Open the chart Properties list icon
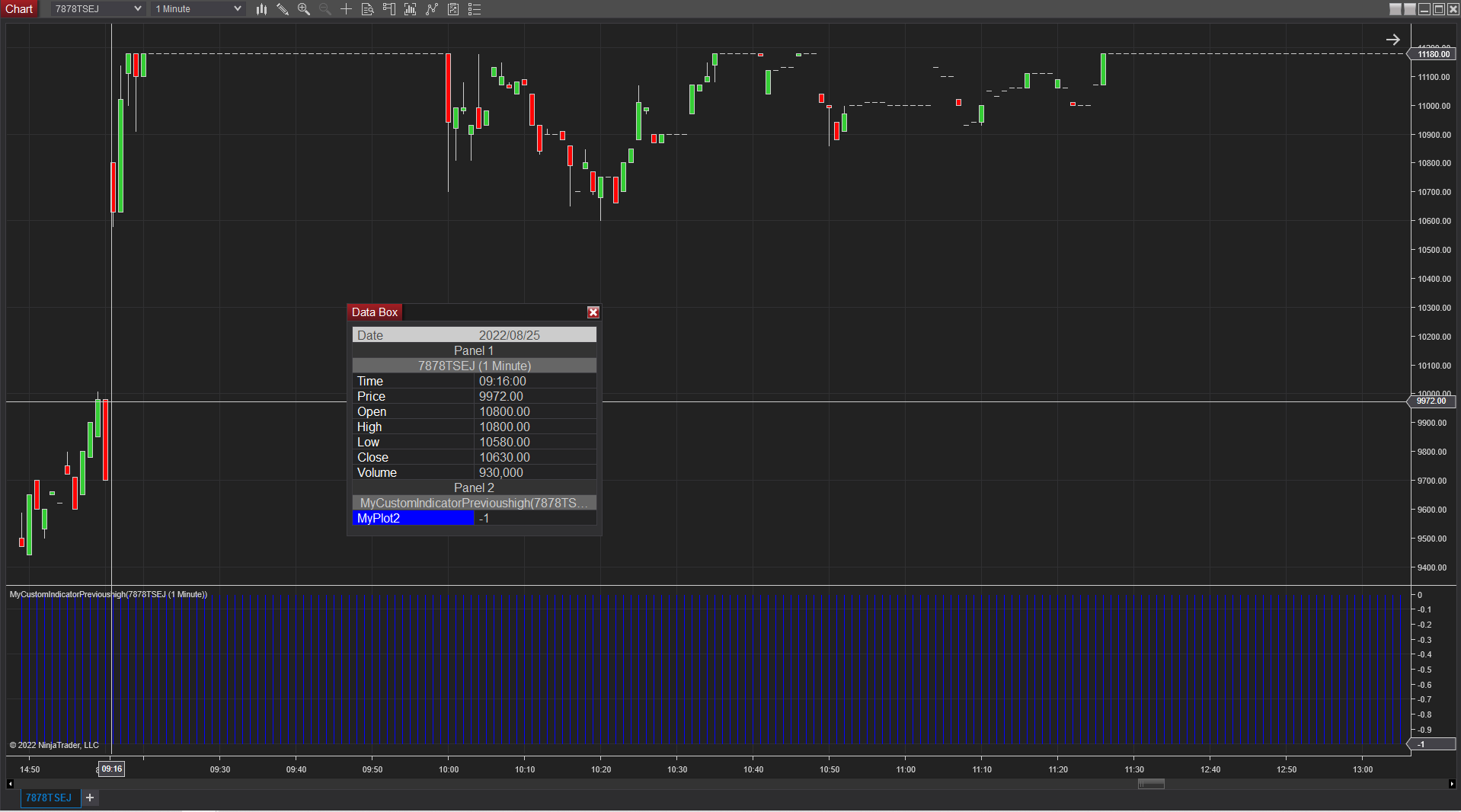The height and width of the screenshot is (812, 1461). [475, 9]
